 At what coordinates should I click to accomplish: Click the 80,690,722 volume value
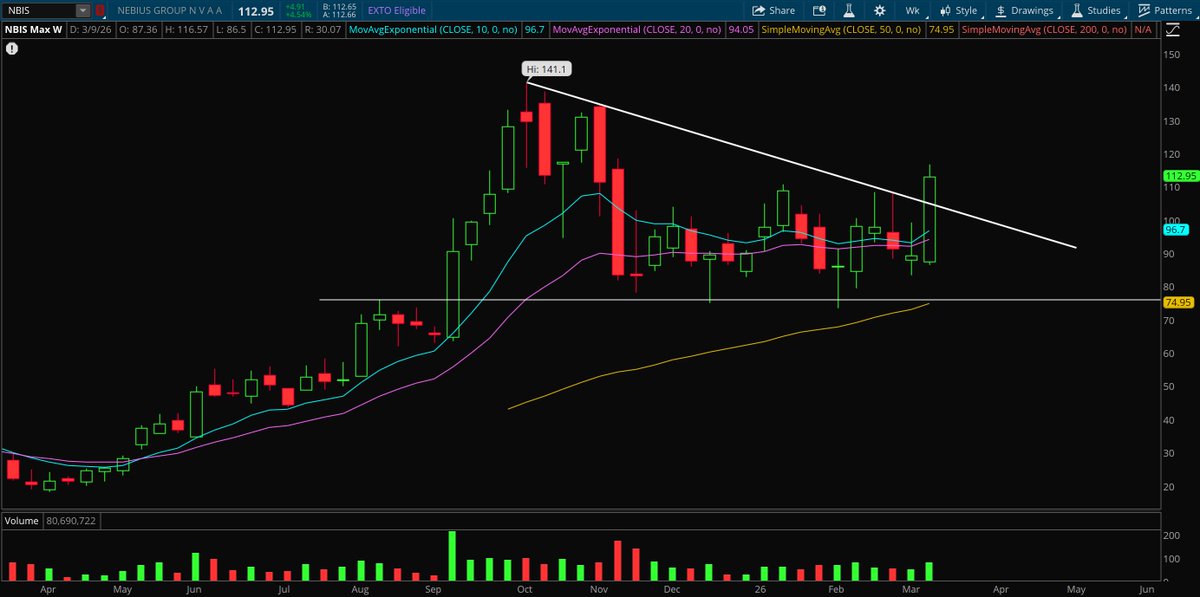click(x=70, y=521)
